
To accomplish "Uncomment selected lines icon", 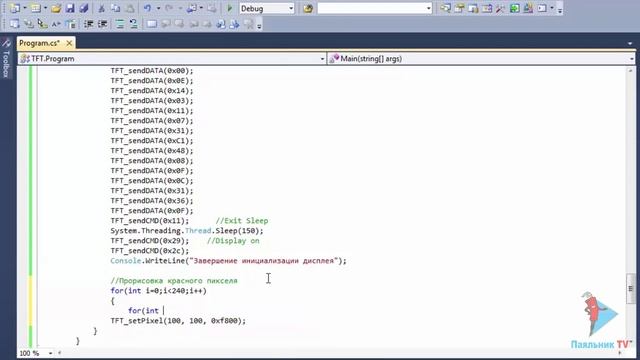I will pos(133,24).
